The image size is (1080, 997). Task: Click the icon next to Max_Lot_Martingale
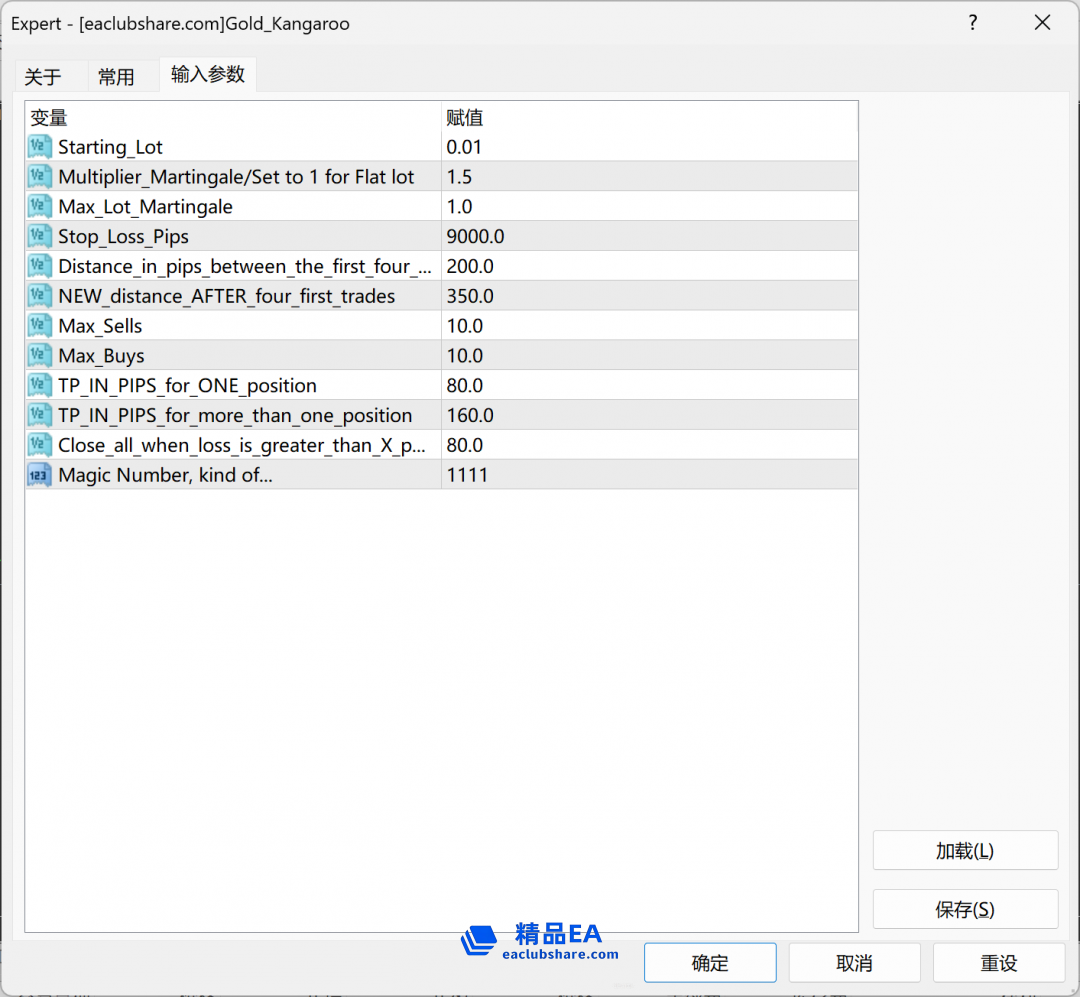(x=40, y=207)
